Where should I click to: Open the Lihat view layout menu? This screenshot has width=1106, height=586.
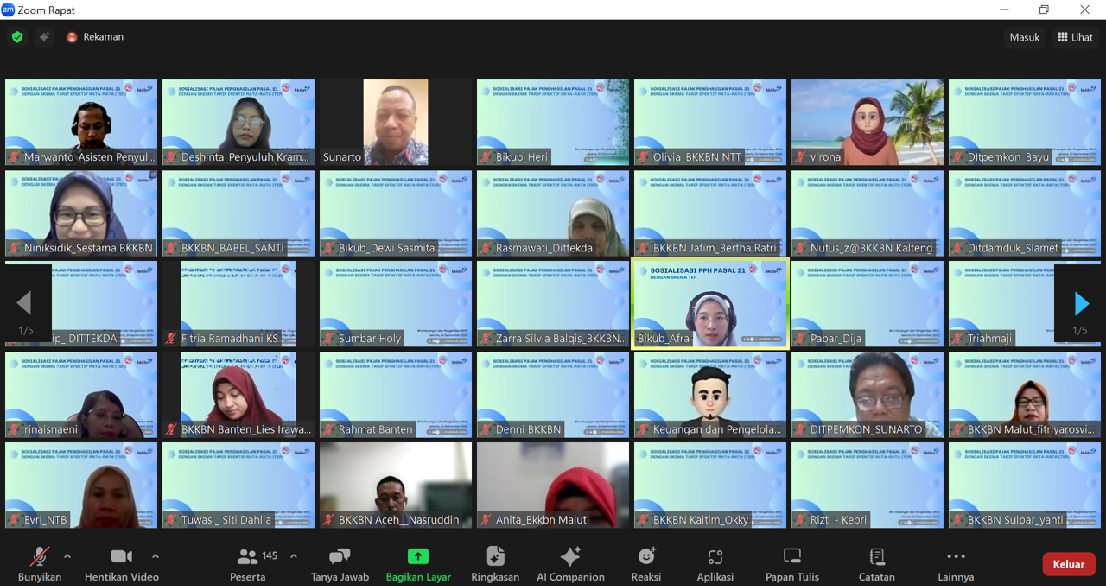pos(1075,37)
